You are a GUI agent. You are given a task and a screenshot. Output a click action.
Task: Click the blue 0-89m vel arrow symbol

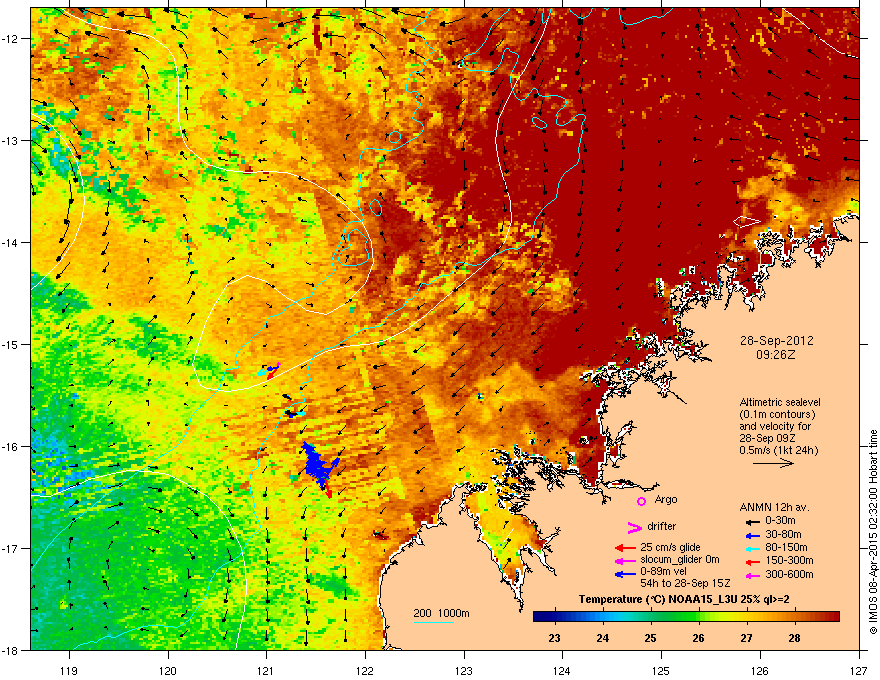coord(625,574)
